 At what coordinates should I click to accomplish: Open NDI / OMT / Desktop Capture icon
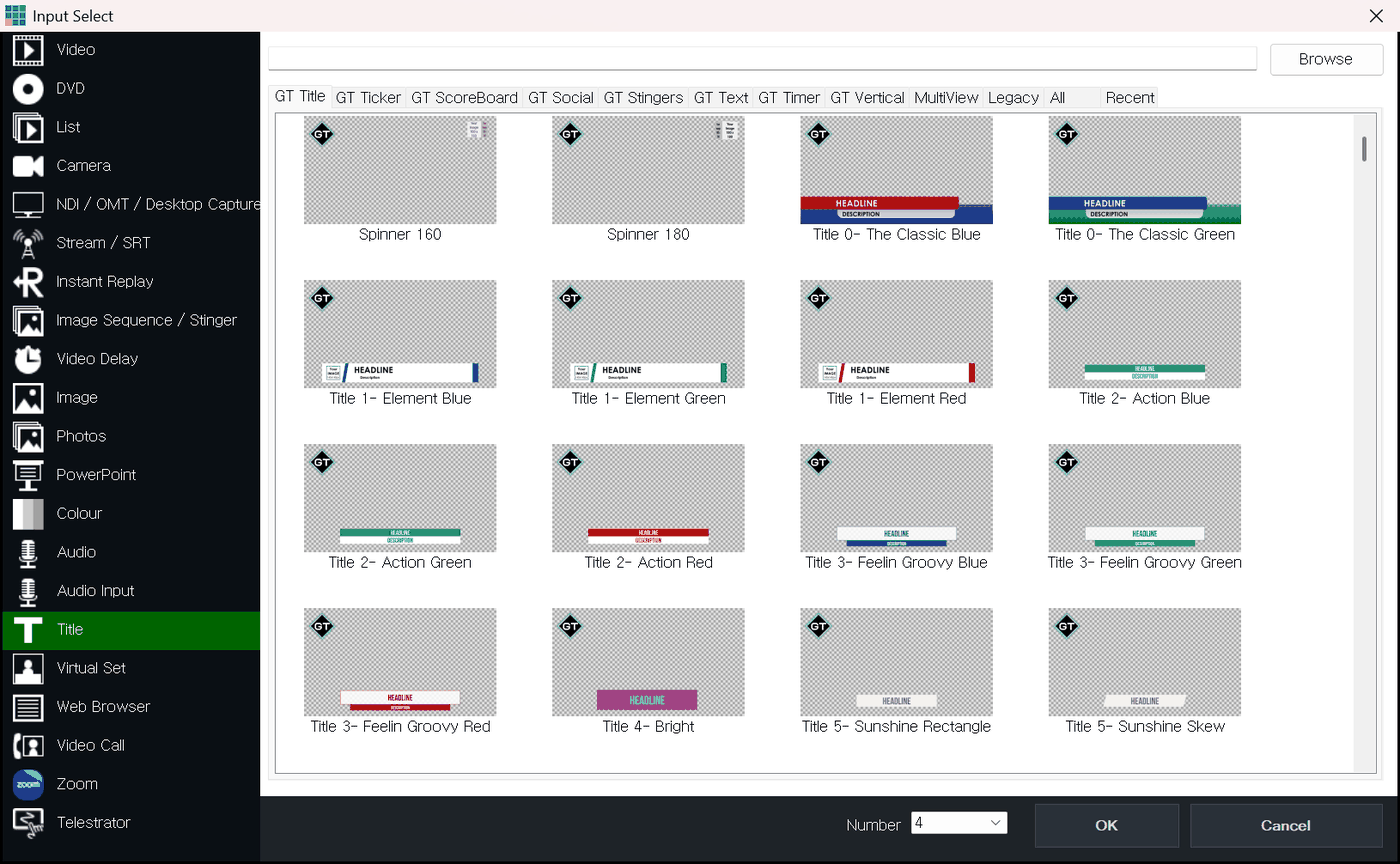28,204
